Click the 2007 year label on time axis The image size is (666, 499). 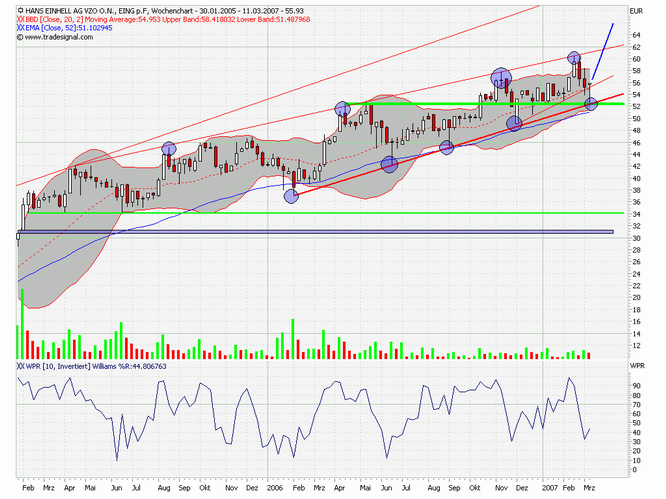click(x=548, y=487)
